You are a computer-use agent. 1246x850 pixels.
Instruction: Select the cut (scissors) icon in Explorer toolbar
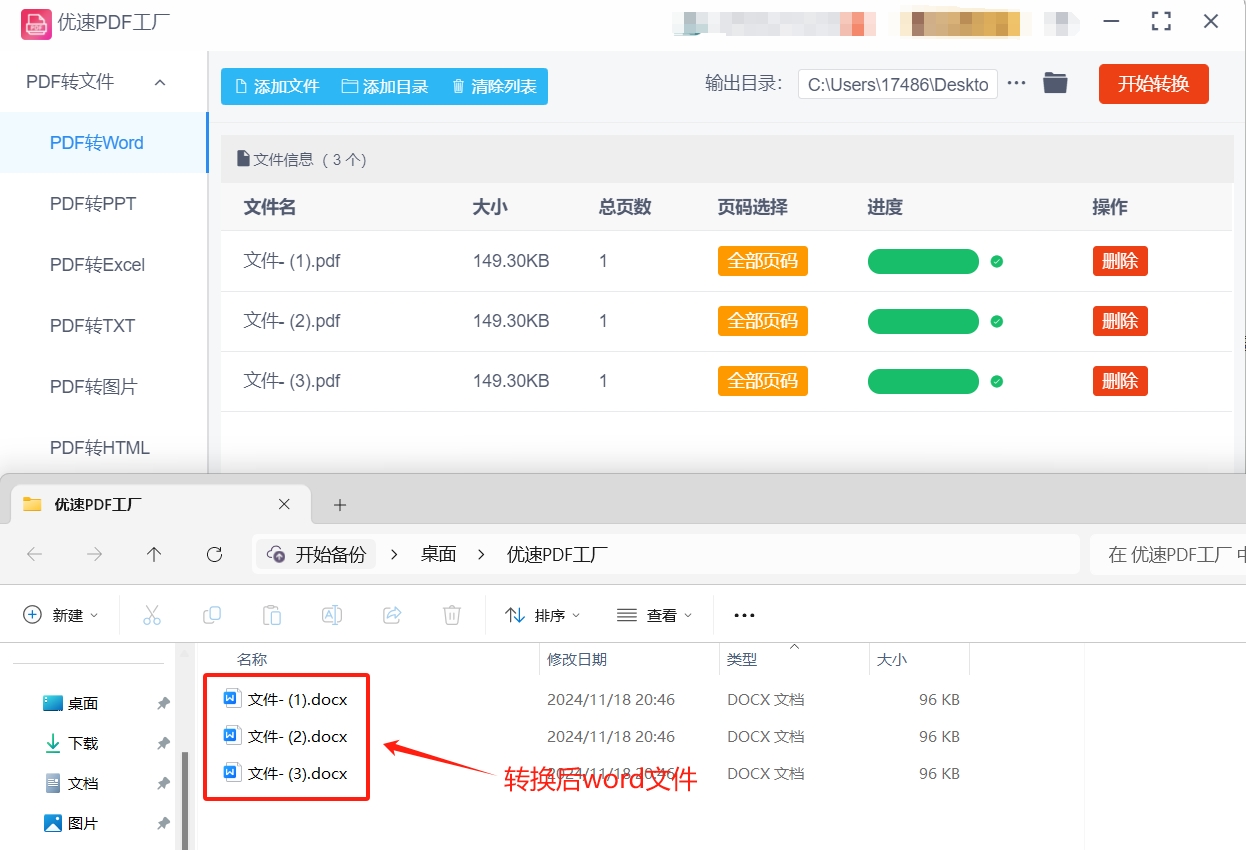(x=152, y=615)
